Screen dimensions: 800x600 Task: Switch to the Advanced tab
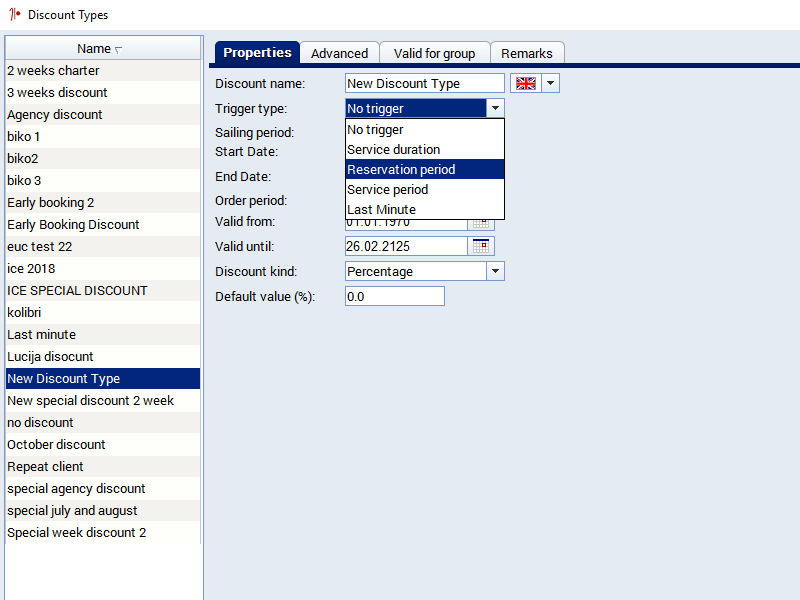[x=339, y=53]
